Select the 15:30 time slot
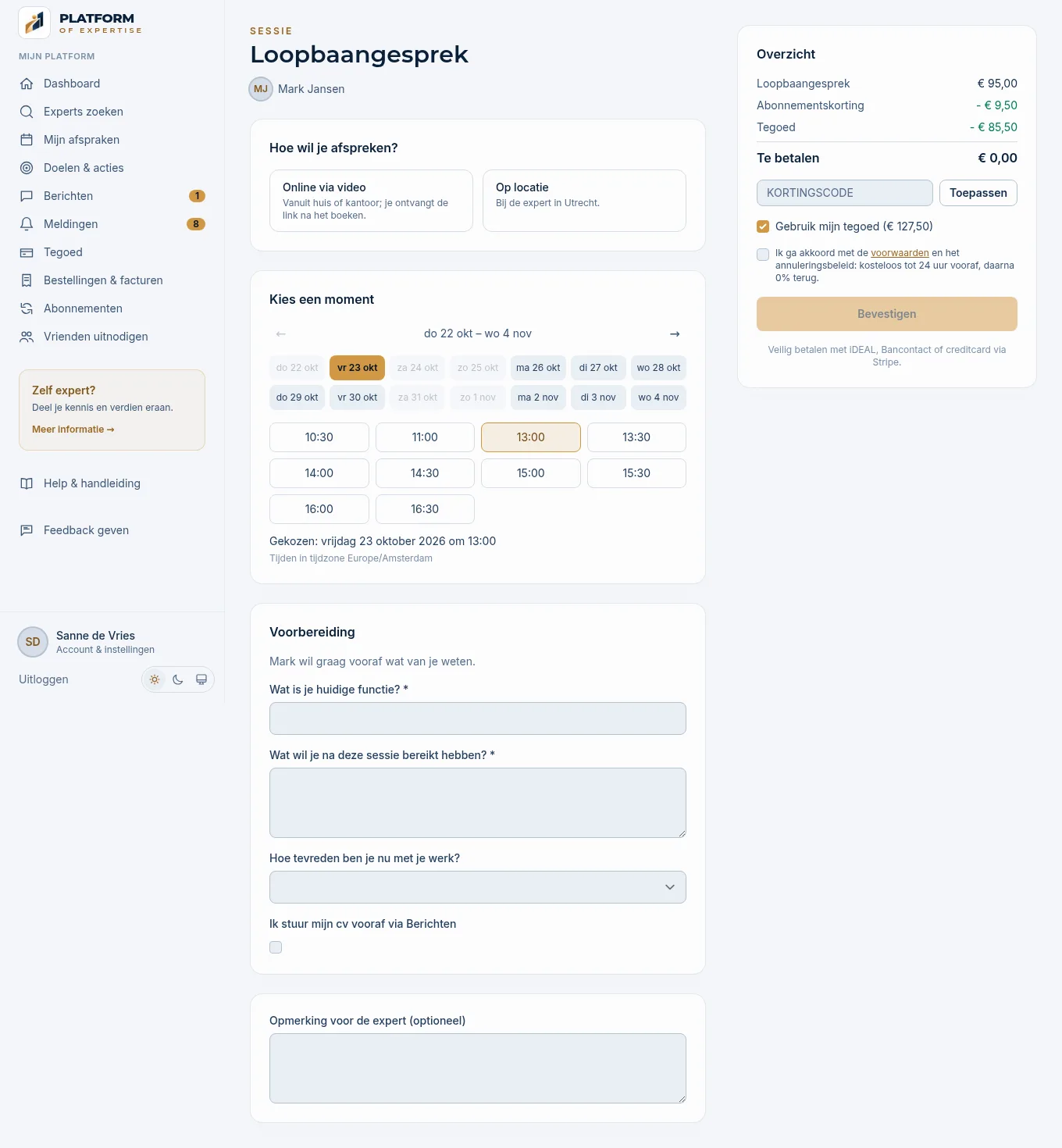This screenshot has width=1062, height=1148. coord(636,473)
